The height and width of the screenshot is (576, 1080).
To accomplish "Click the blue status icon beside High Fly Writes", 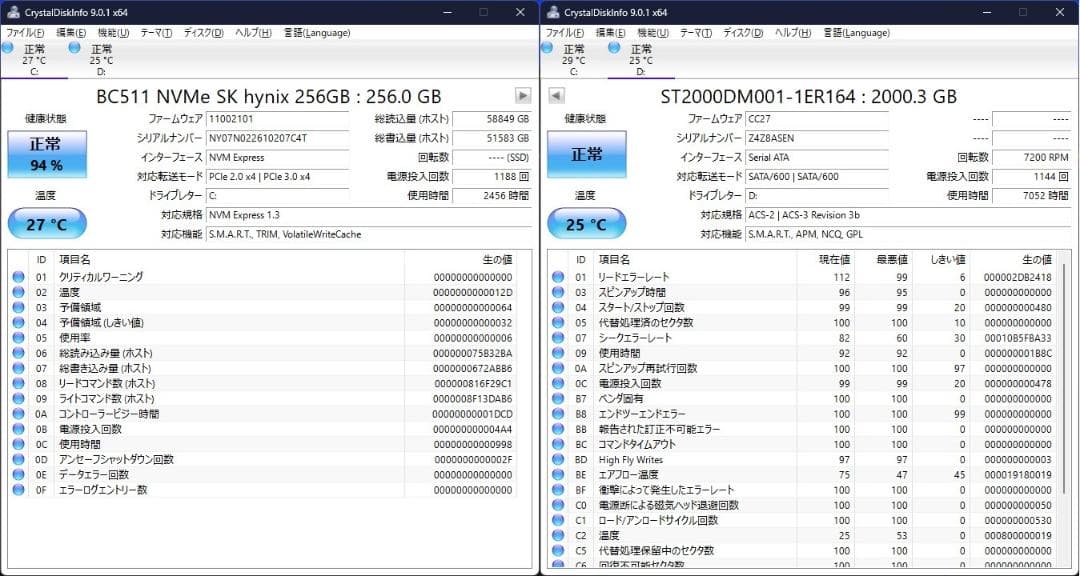I will click(556, 461).
